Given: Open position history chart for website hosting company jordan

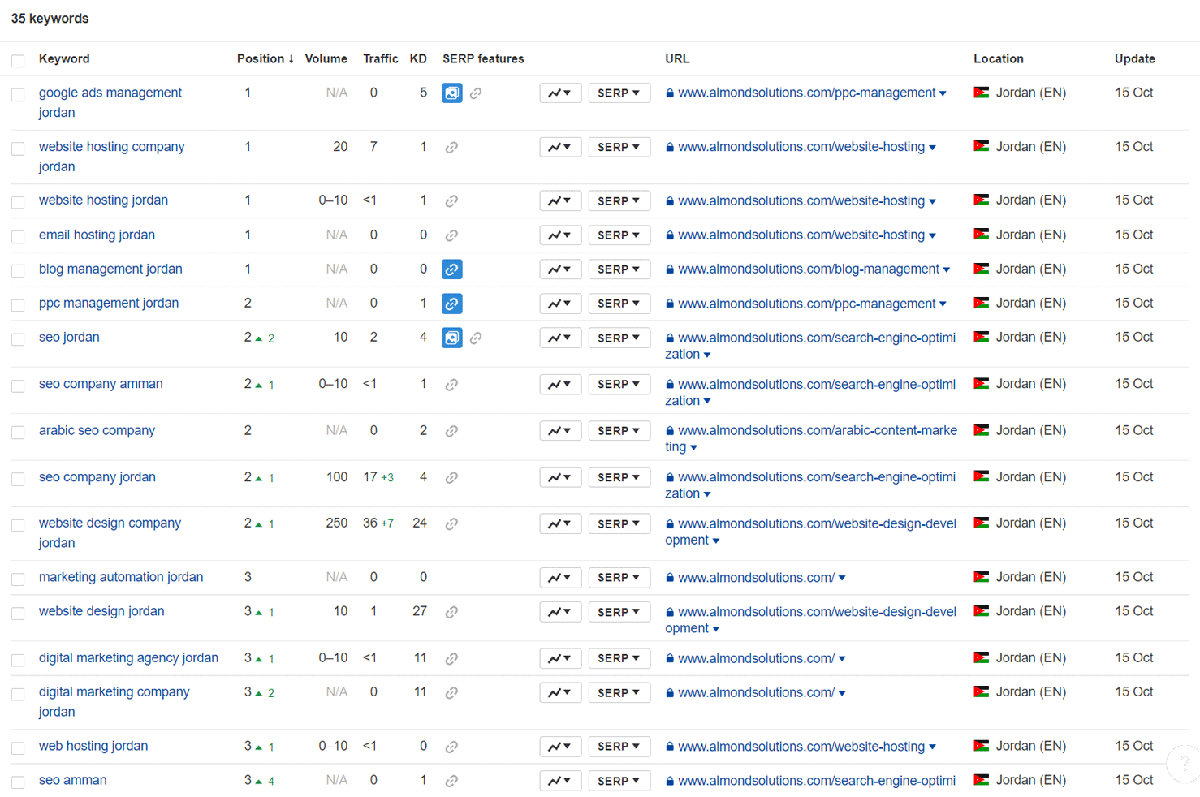Looking at the screenshot, I should click(x=560, y=147).
